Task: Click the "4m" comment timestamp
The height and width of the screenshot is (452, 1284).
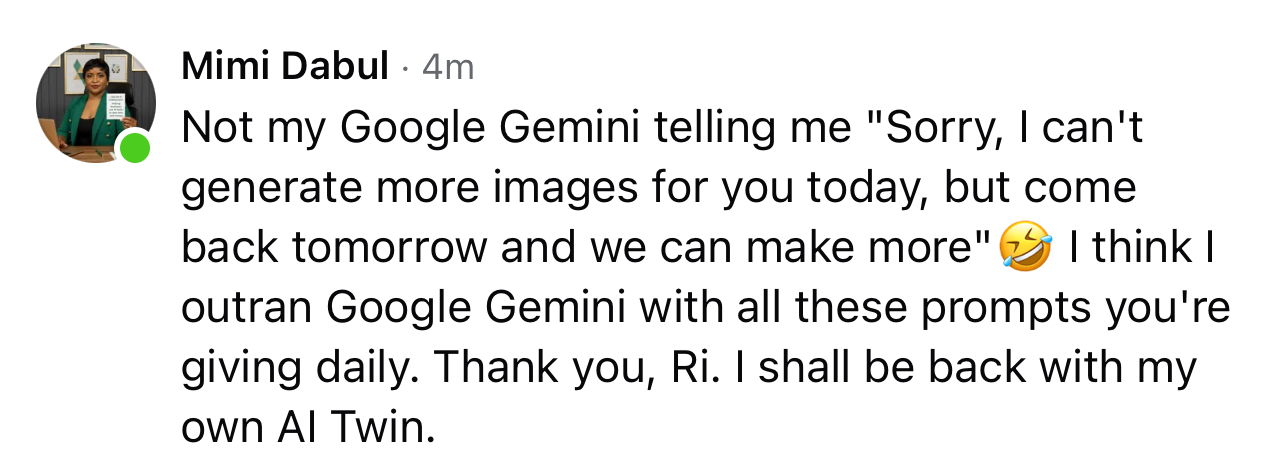Action: [448, 67]
